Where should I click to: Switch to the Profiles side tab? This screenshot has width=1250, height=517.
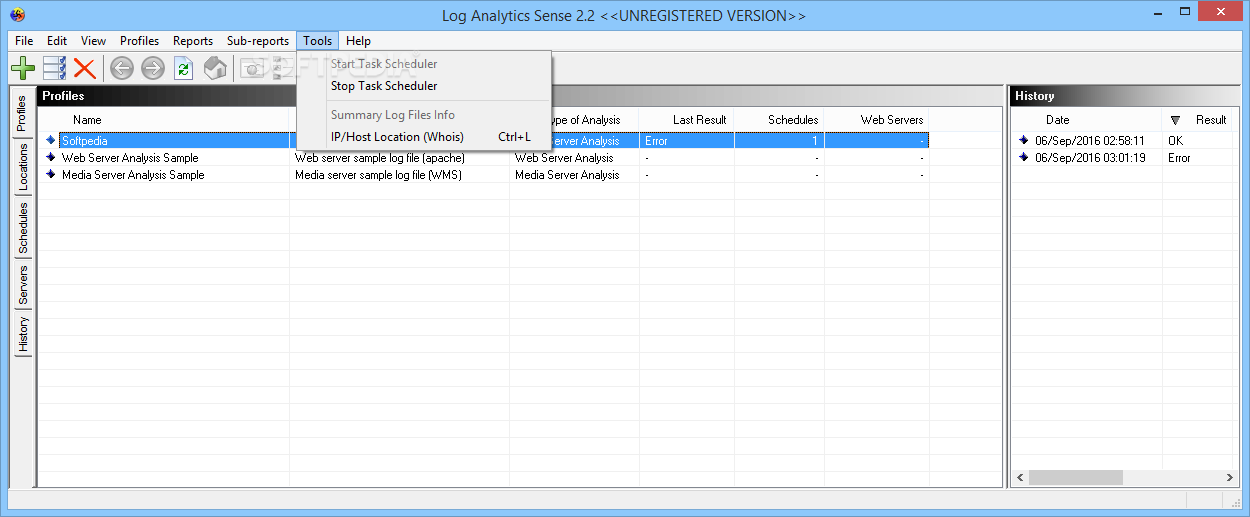23,114
